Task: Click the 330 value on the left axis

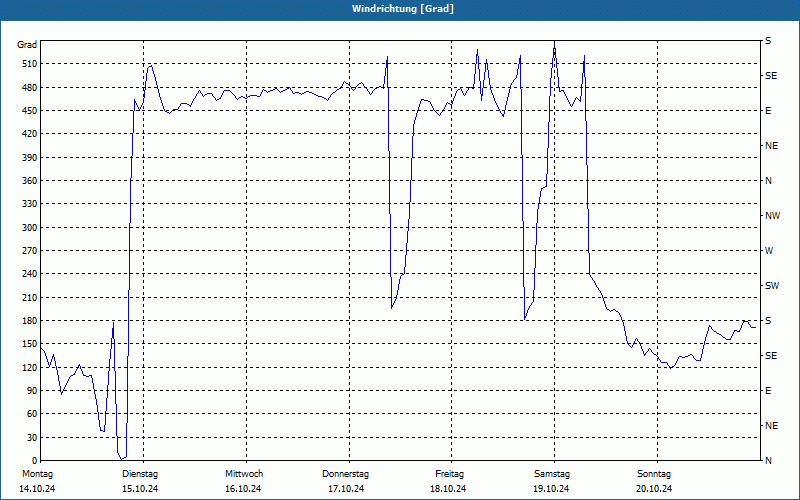Action: (x=29, y=204)
